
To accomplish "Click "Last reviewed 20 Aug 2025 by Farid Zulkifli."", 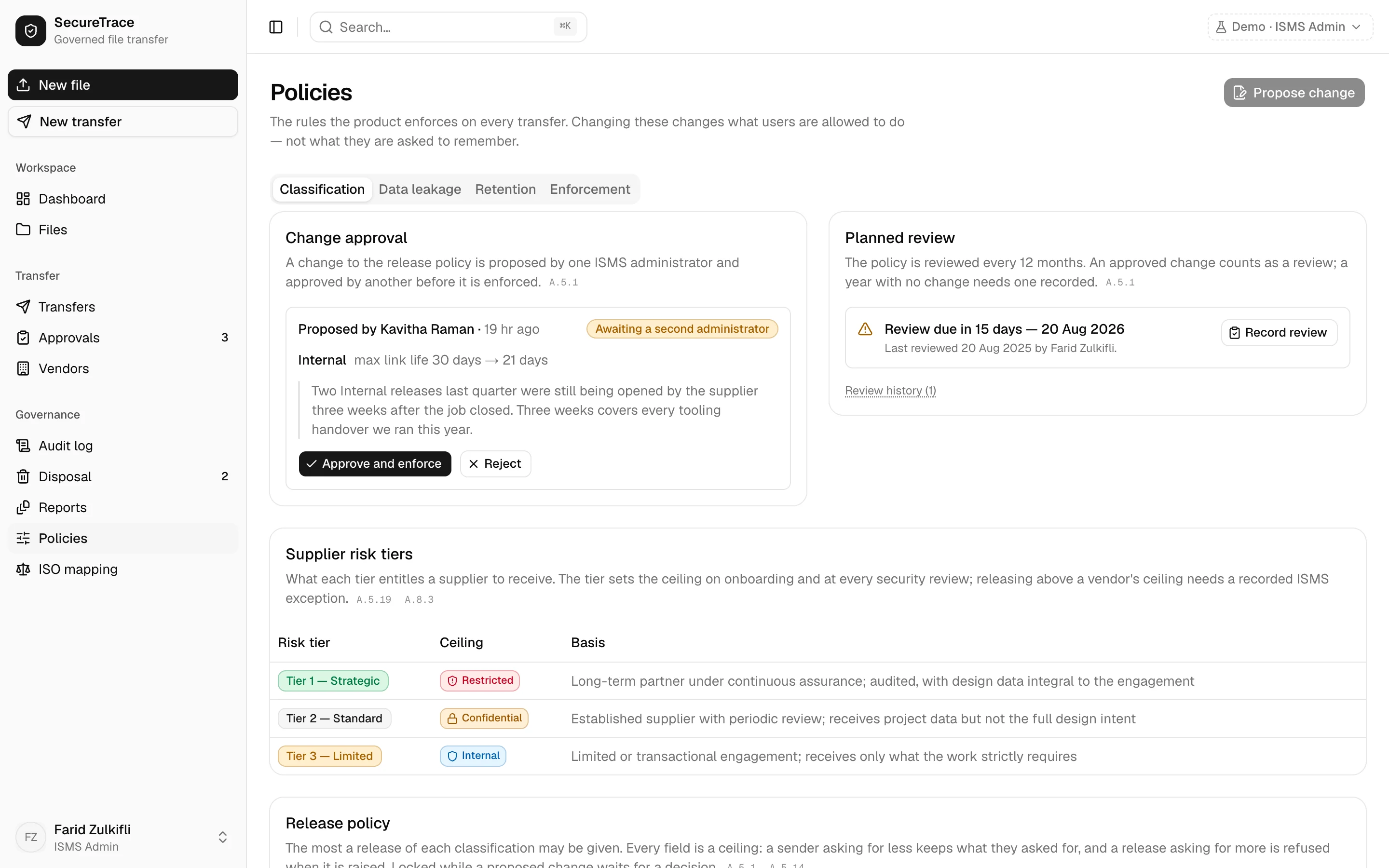I will [x=1000, y=349].
